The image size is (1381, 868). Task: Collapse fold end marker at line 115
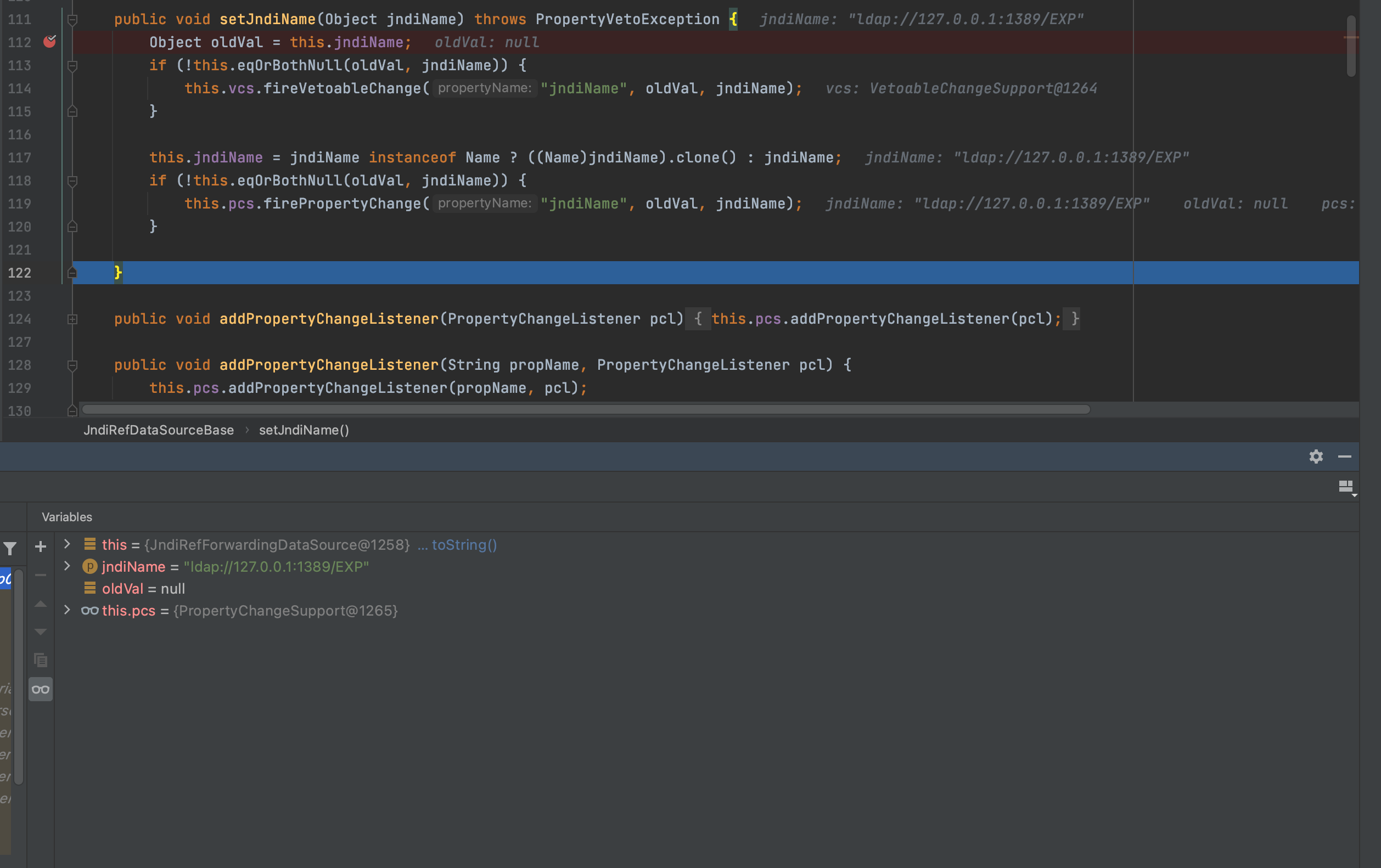tap(72, 111)
